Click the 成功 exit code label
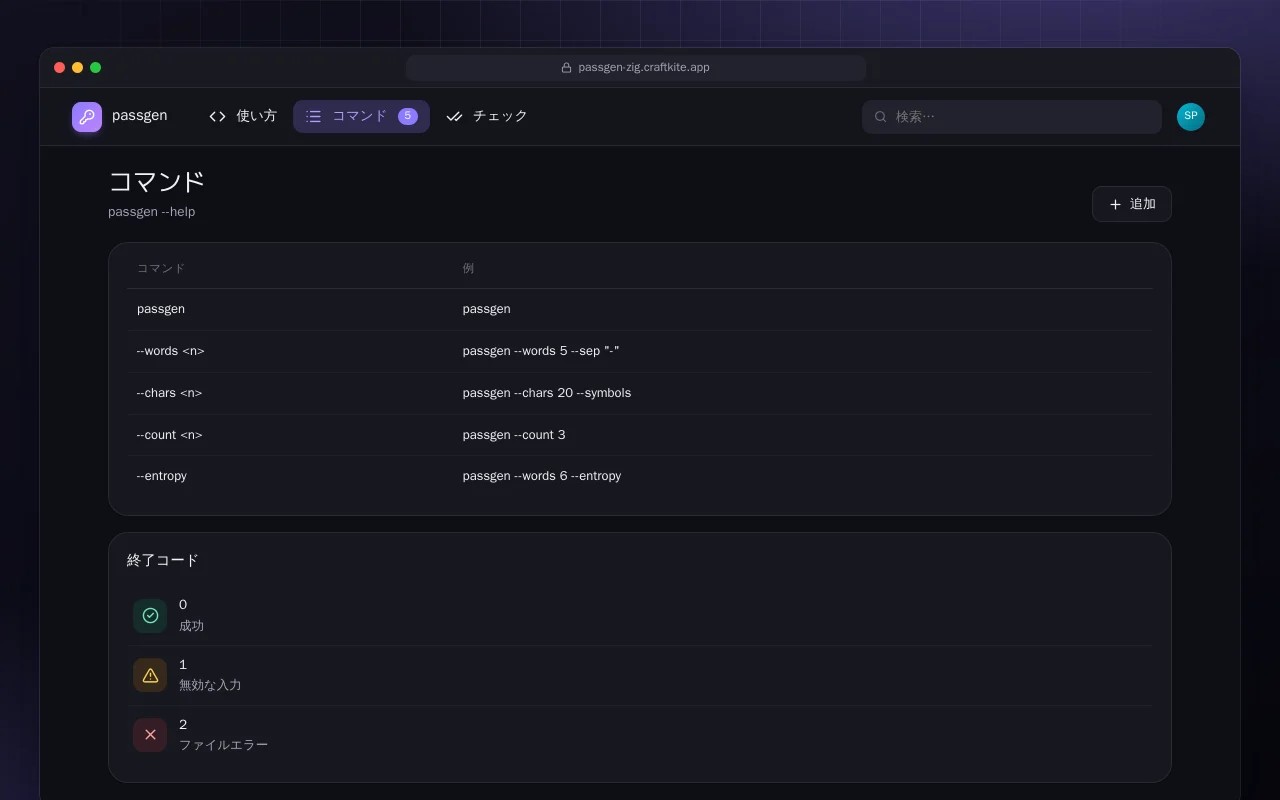This screenshot has width=1280, height=800. point(191,626)
